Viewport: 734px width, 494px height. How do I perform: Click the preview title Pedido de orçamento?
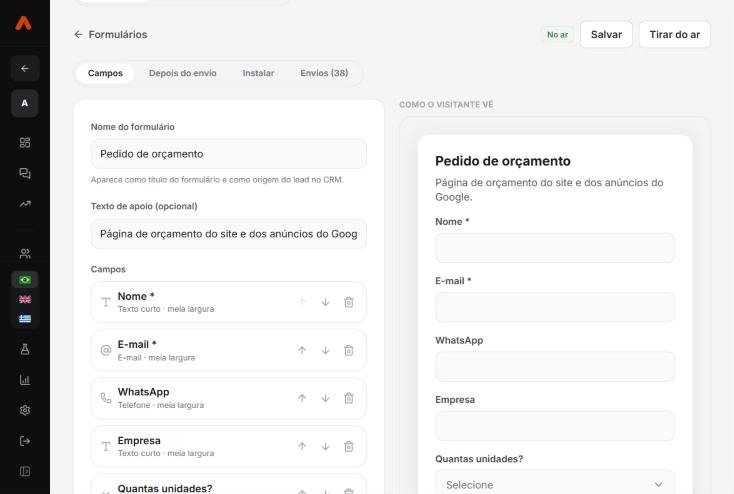point(503,161)
